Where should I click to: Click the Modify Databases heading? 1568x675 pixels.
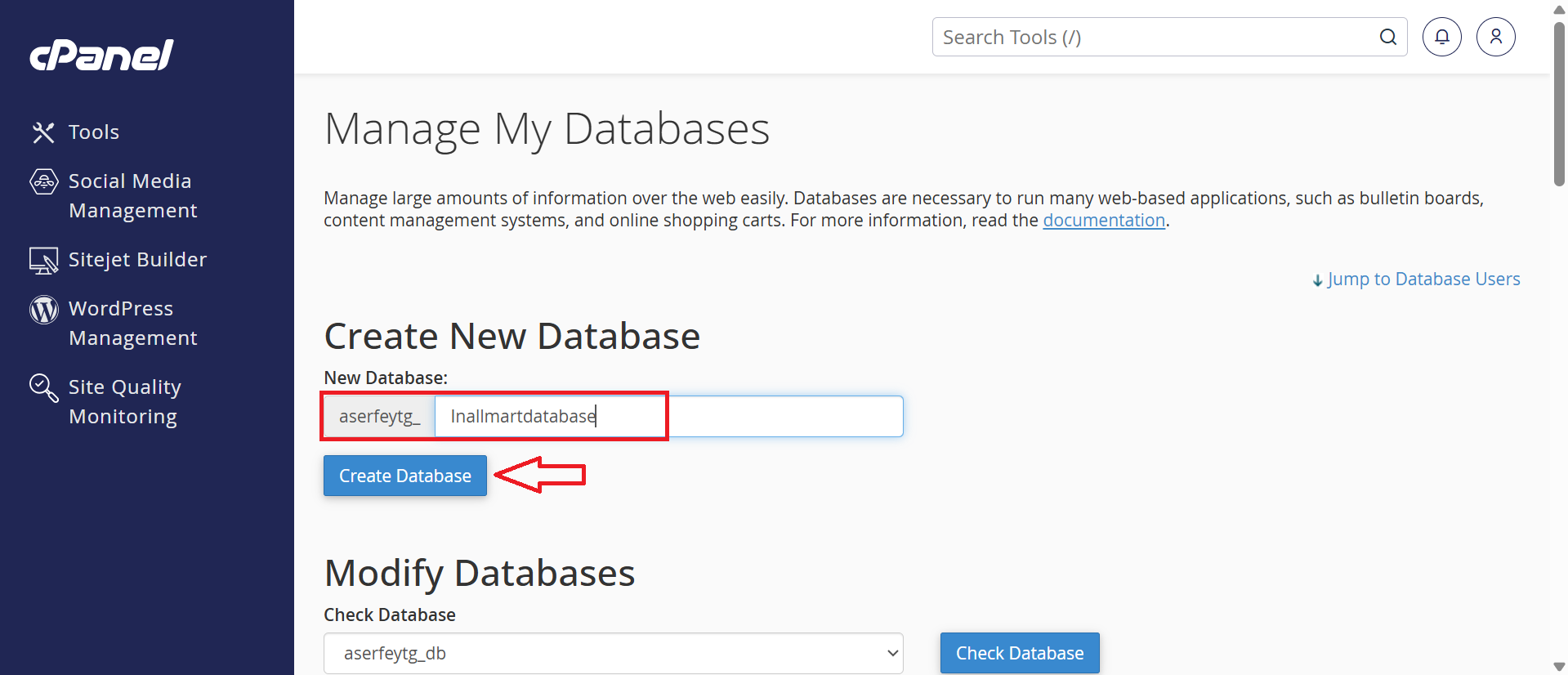point(480,574)
